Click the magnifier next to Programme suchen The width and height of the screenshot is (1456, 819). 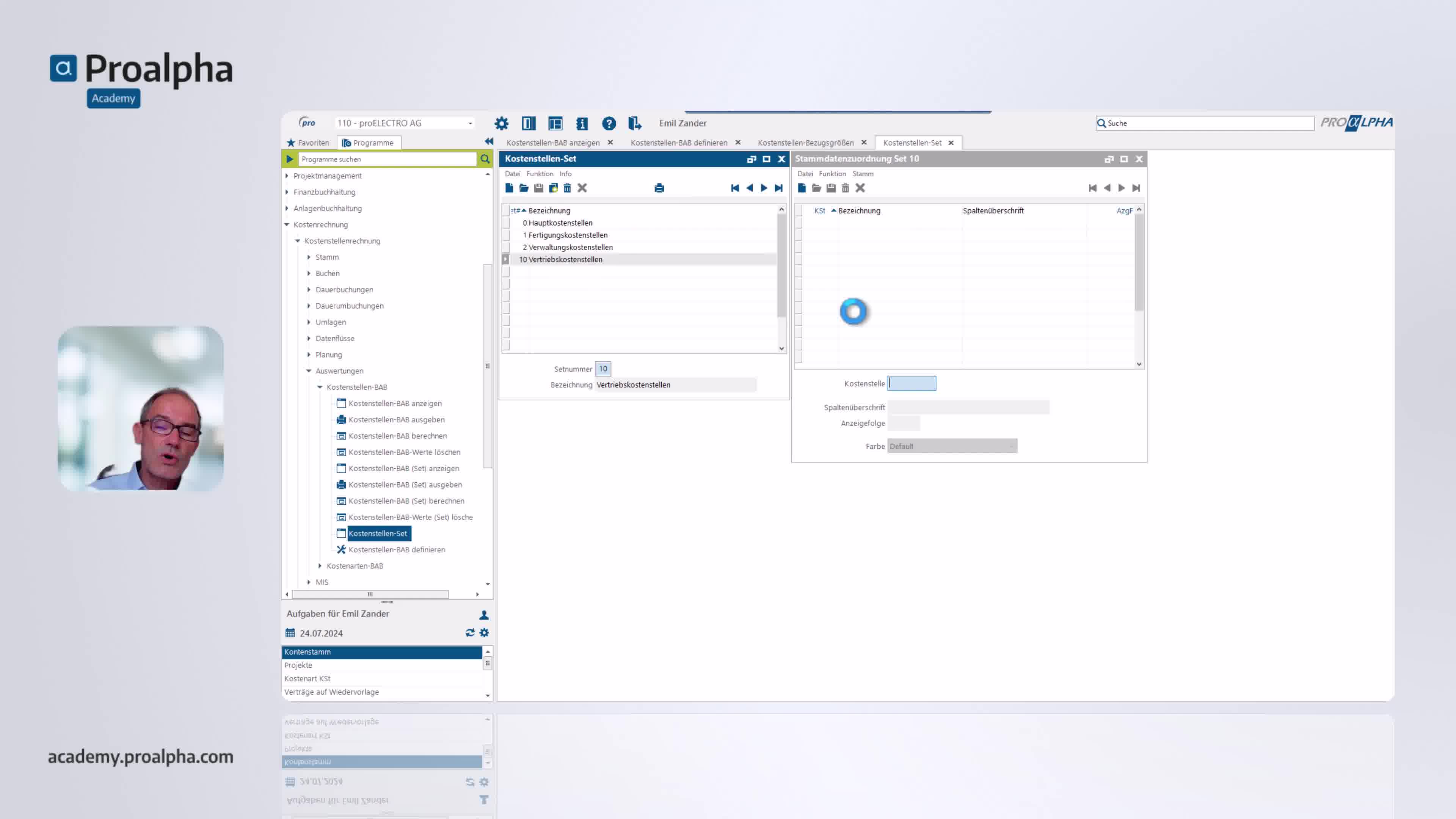coord(485,159)
